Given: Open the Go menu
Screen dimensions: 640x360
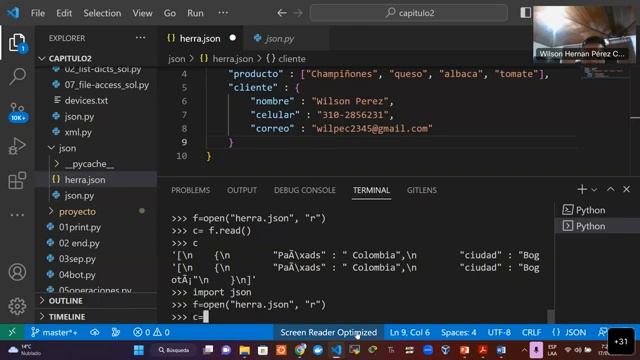Looking at the screenshot, I should click(x=170, y=13).
